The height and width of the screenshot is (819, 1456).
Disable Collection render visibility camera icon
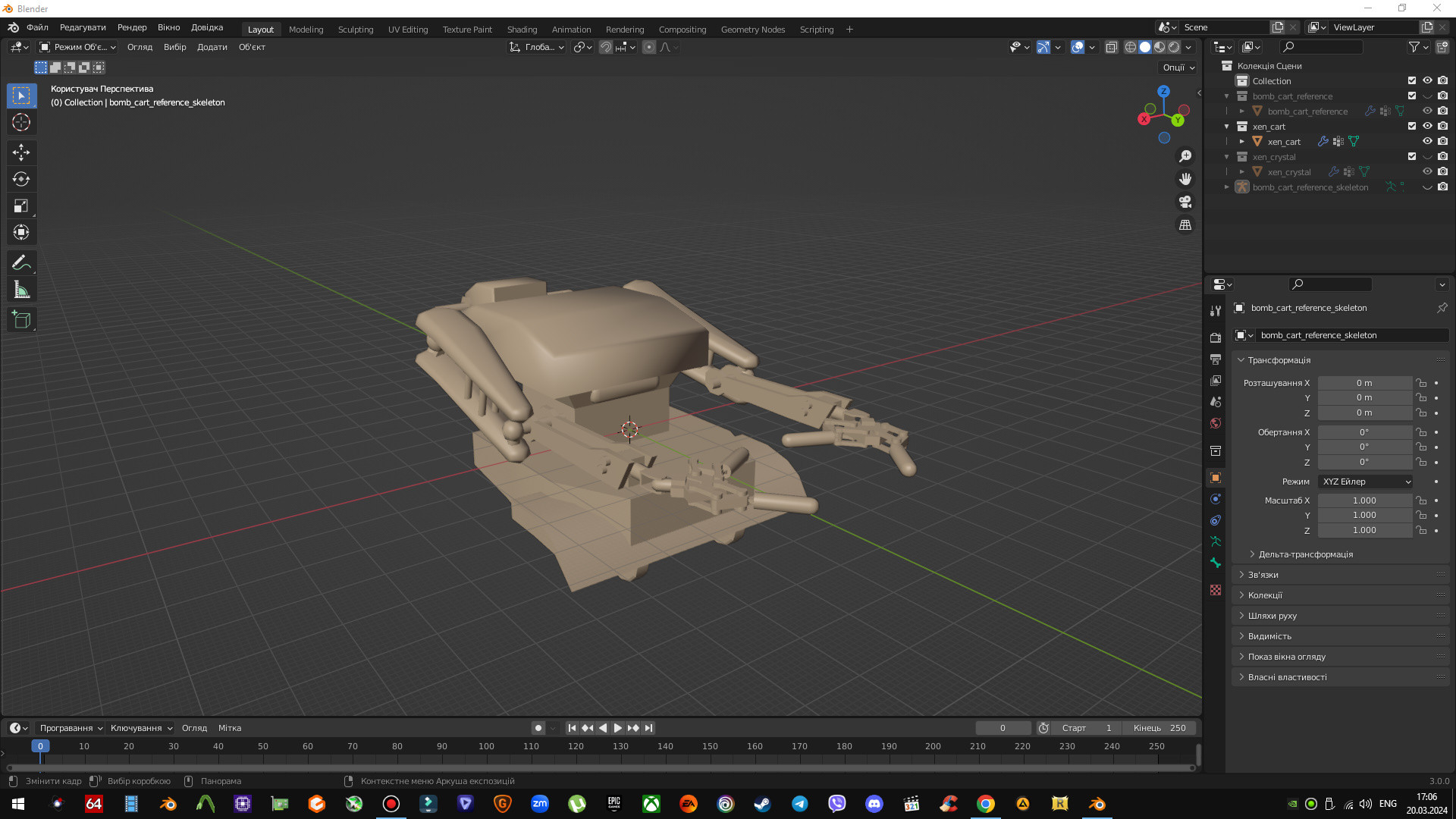click(1443, 80)
